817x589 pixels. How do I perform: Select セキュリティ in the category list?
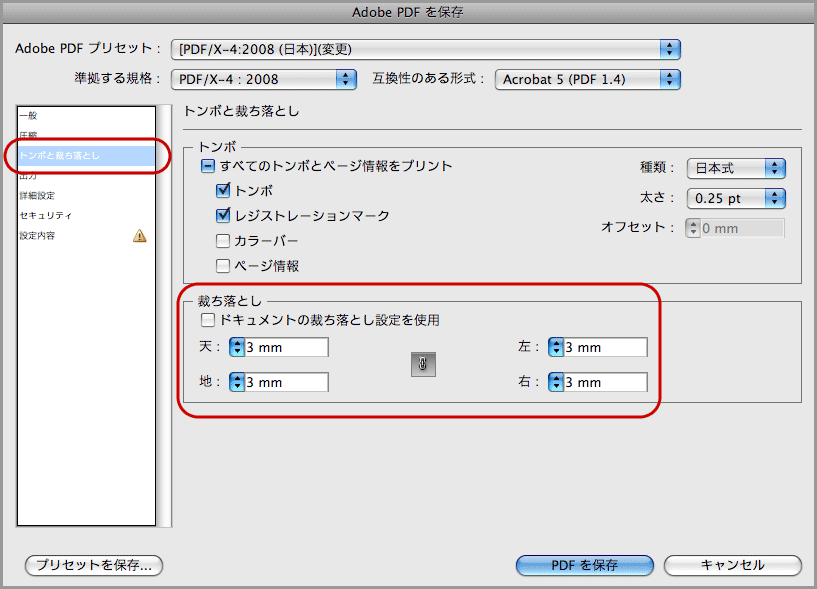86,215
